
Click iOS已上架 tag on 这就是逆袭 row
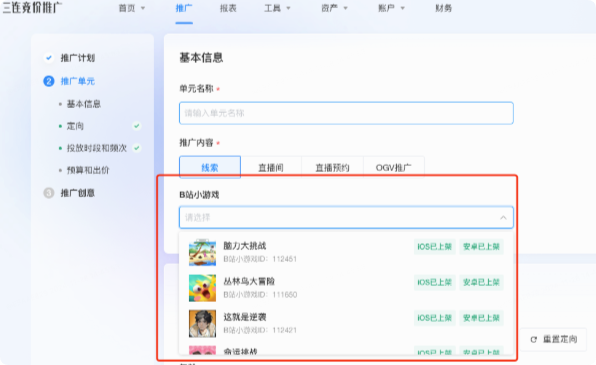click(x=434, y=318)
